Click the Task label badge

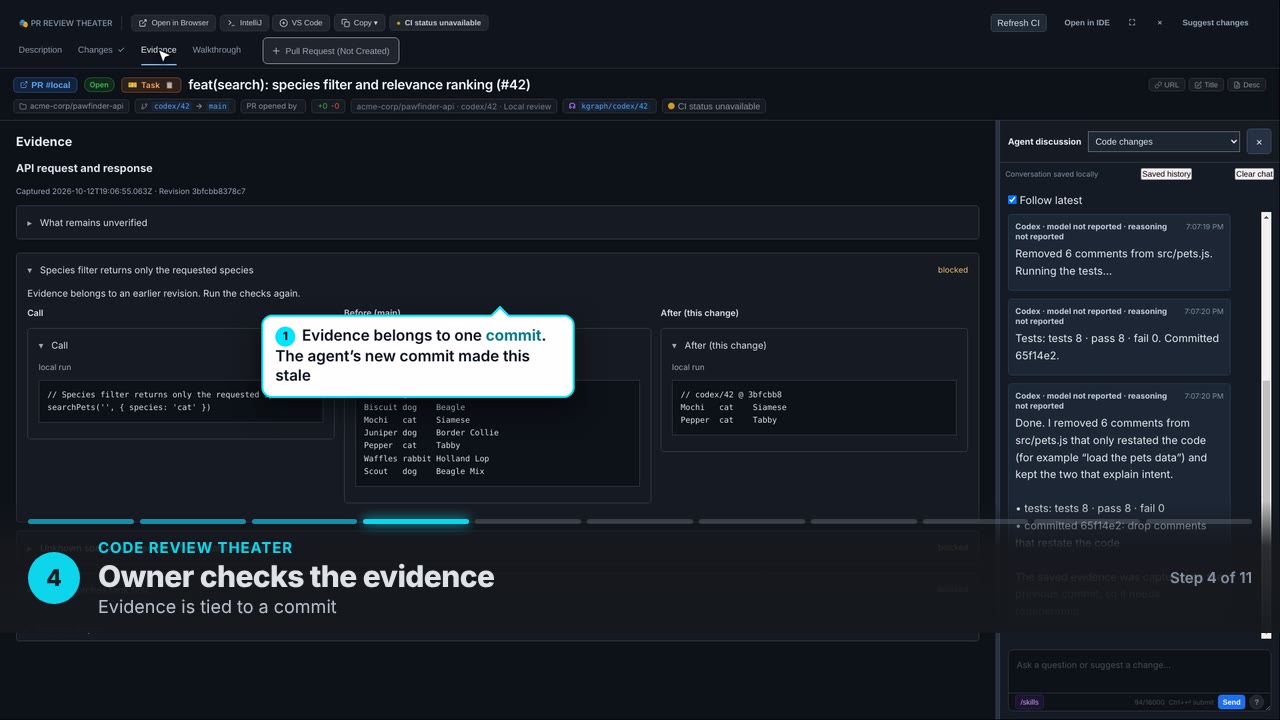pos(151,85)
